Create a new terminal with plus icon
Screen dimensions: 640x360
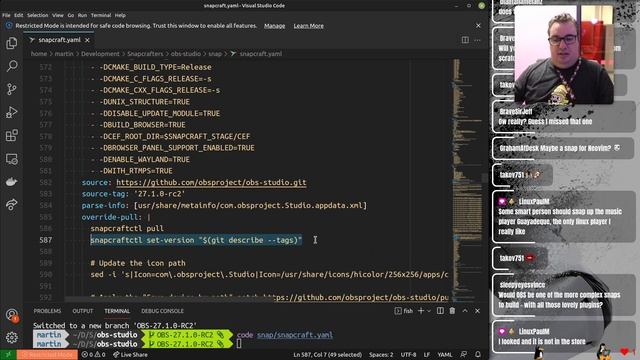421,311
